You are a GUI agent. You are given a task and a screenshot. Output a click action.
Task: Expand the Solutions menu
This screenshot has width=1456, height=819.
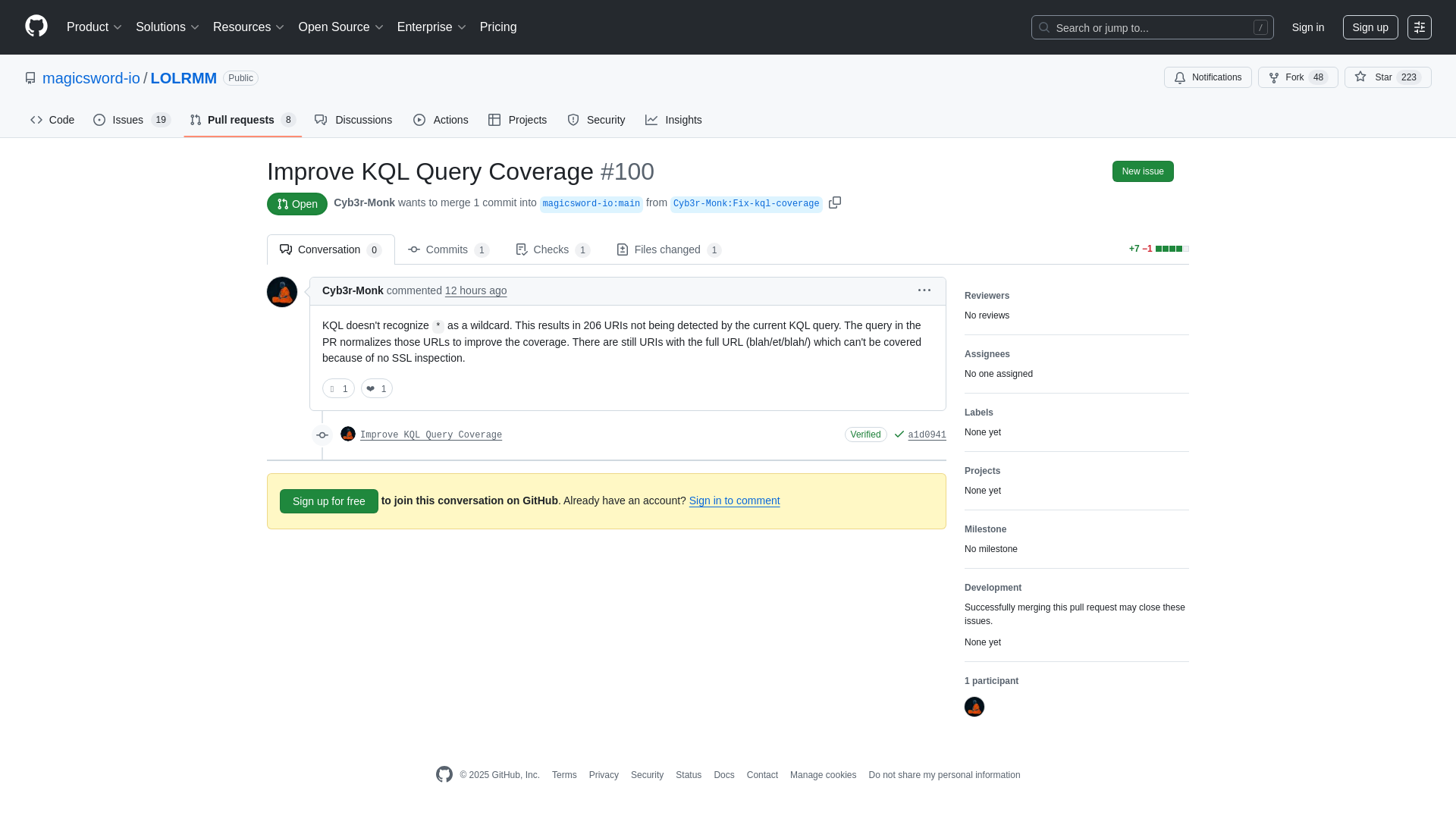point(168,27)
